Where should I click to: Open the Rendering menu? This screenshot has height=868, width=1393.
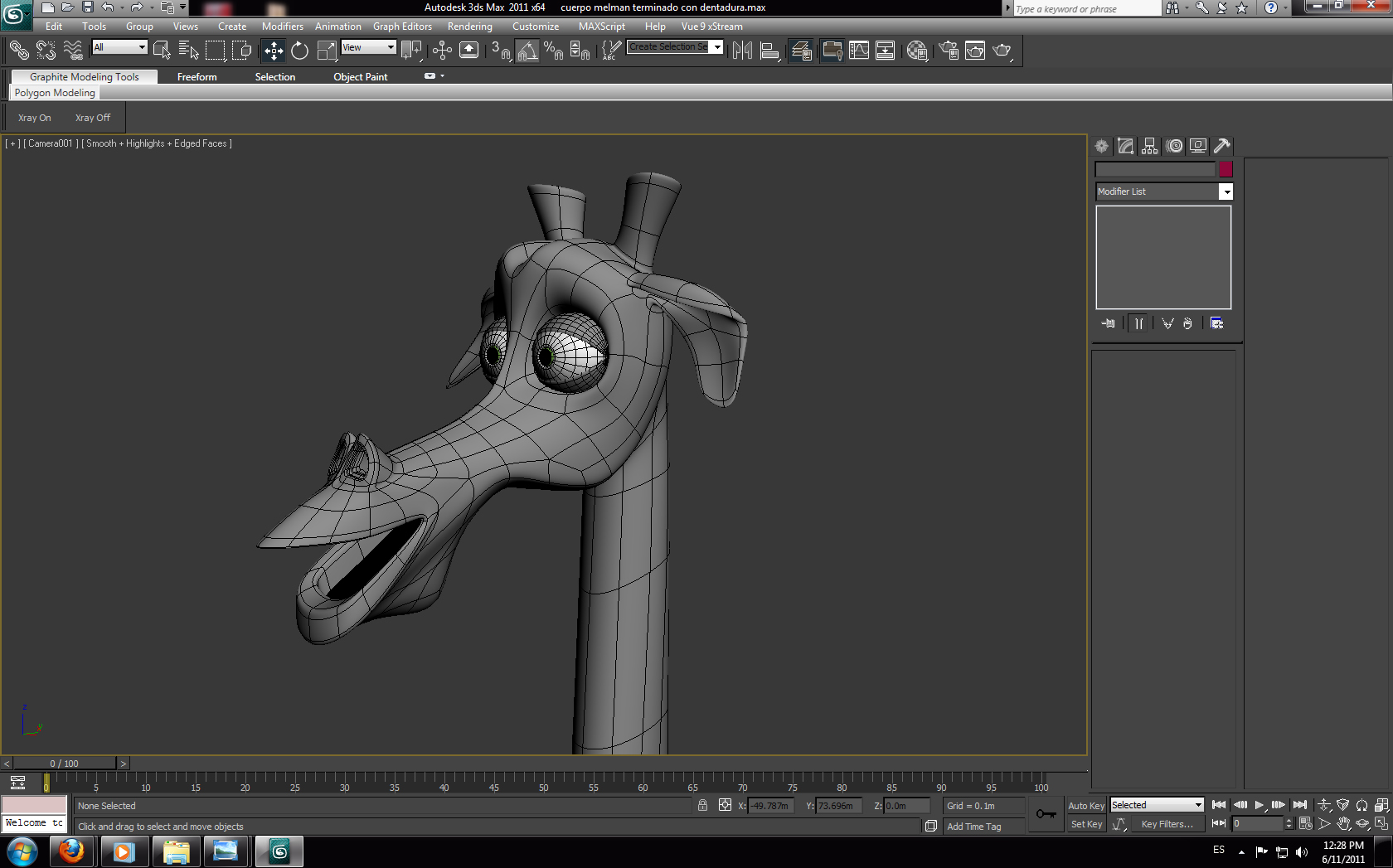point(469,27)
